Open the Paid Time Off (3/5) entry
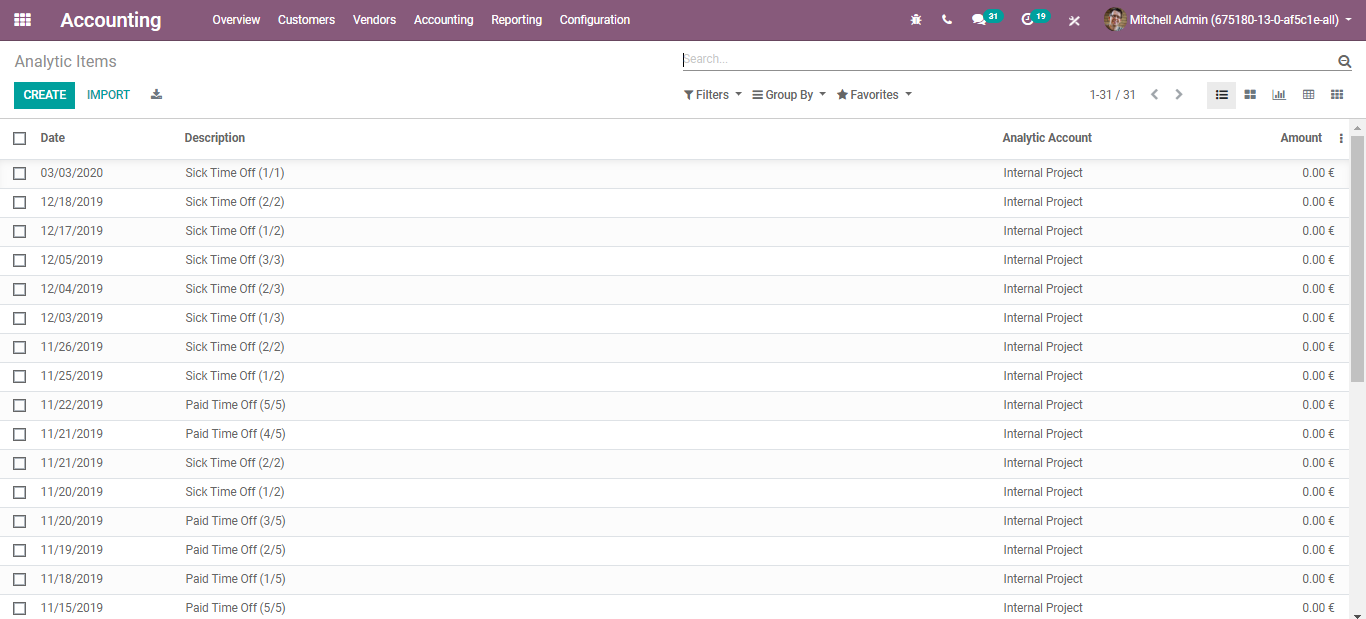Viewport: 1366px width, 619px height. (x=235, y=521)
